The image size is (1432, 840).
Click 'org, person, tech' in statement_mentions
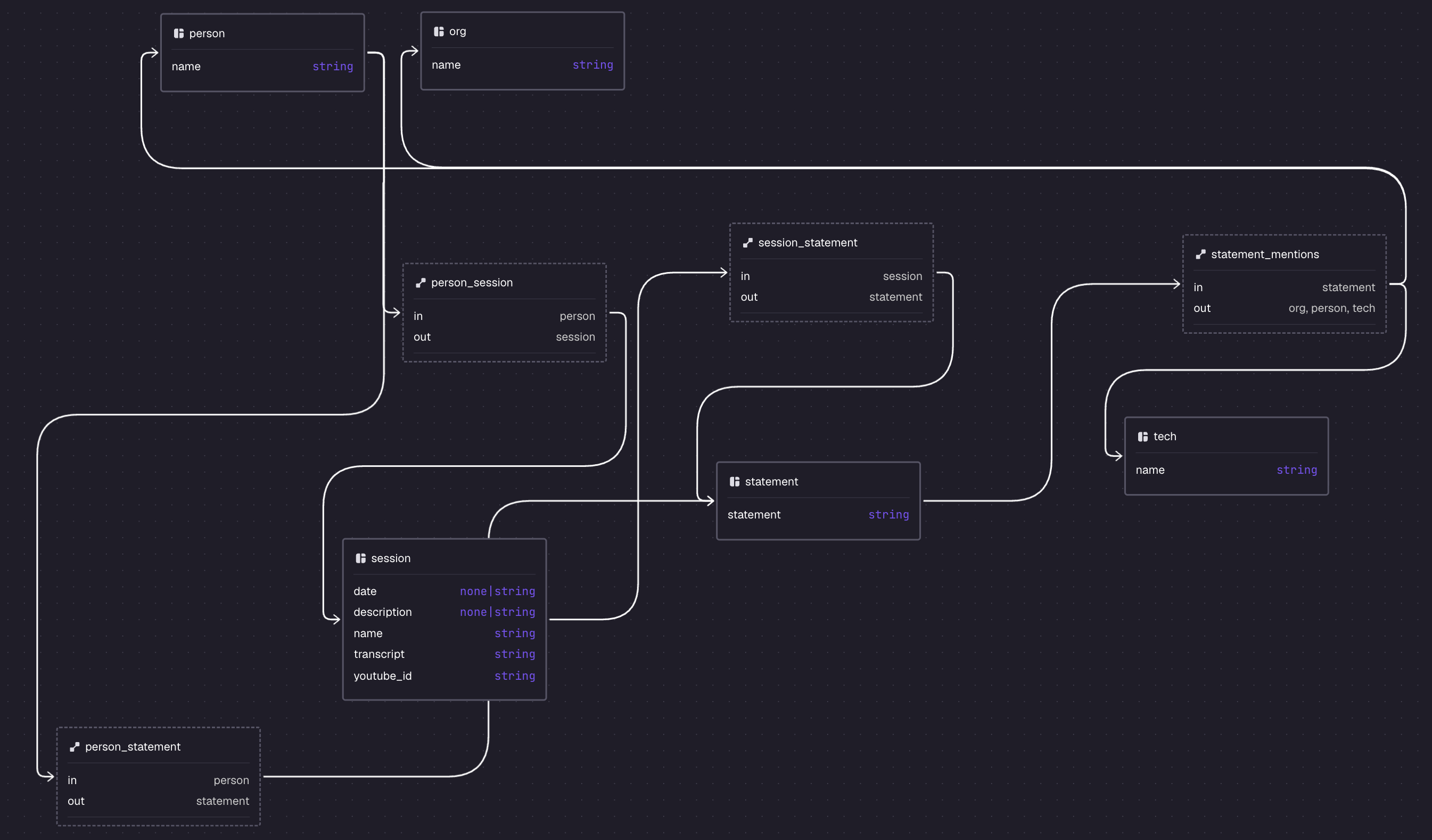tap(1331, 308)
